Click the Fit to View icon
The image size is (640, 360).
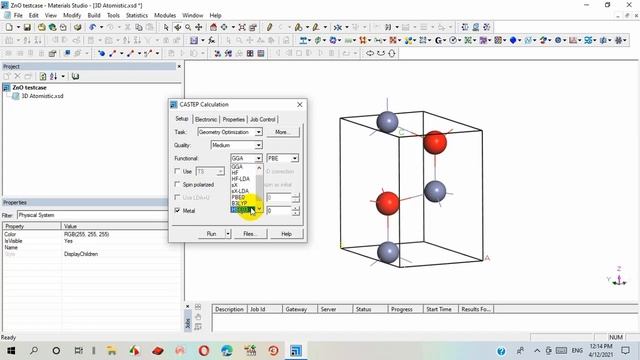242,27
